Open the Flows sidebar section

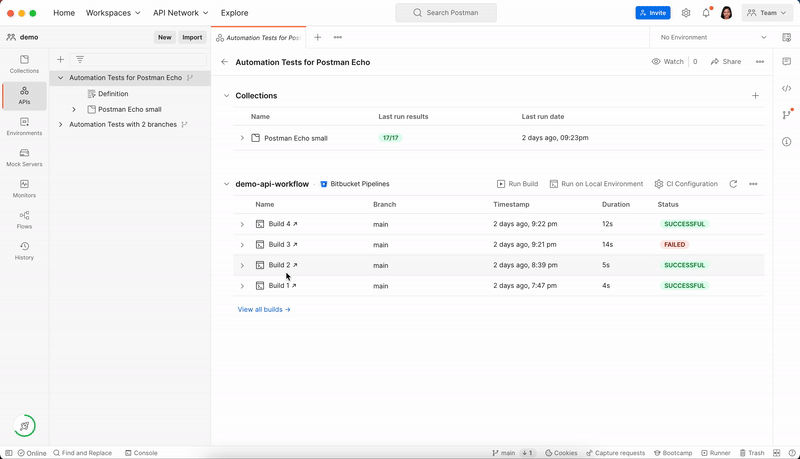point(24,220)
